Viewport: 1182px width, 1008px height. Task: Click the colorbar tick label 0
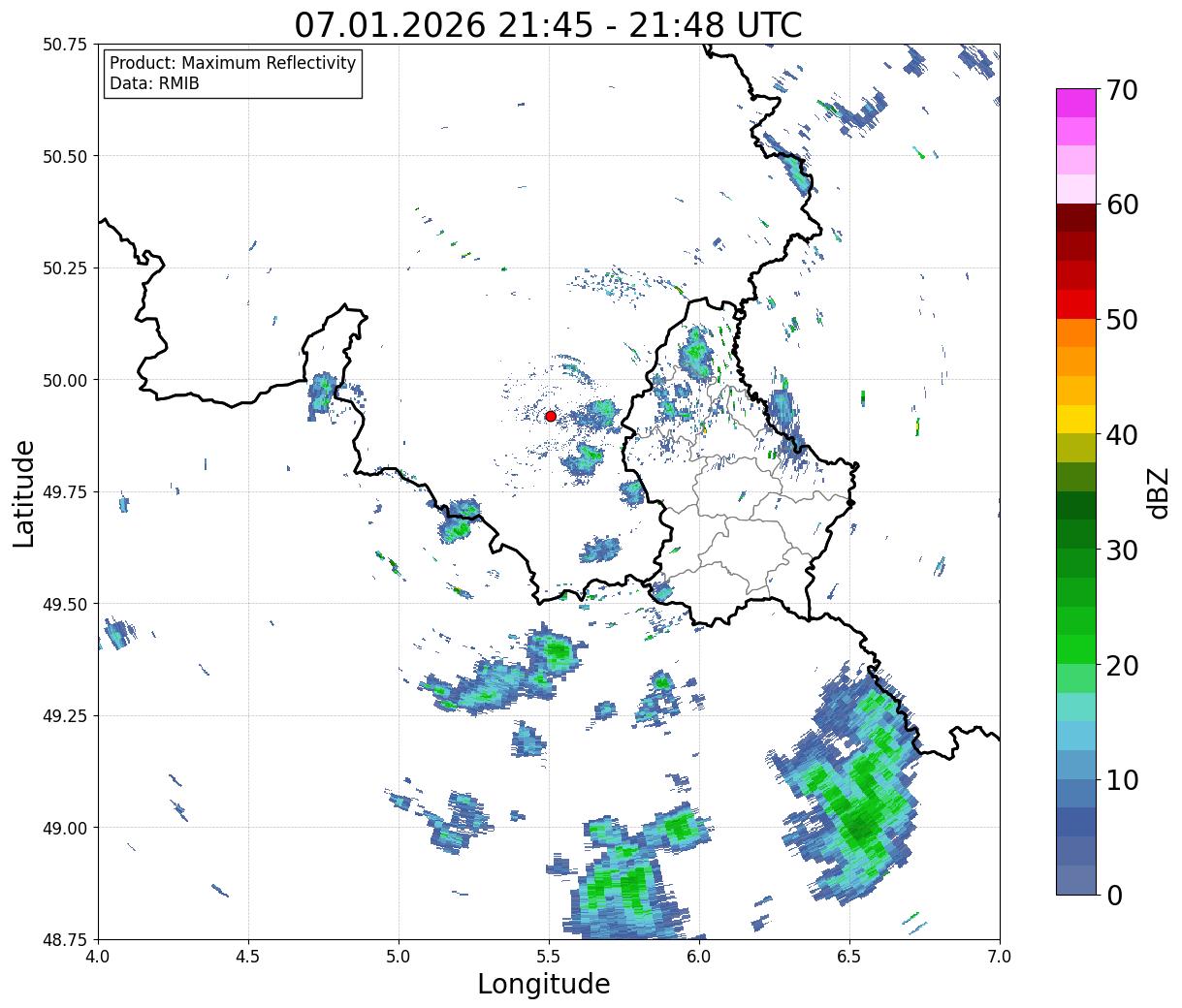point(1114,896)
